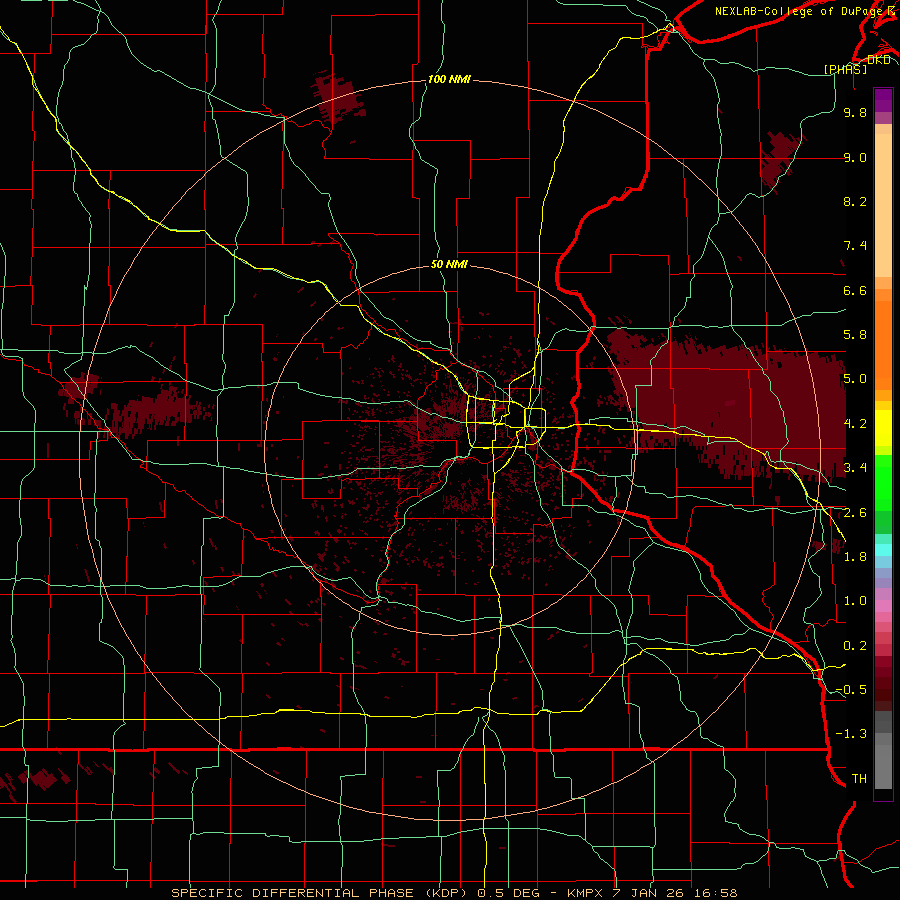The width and height of the screenshot is (900, 900).
Task: Select the 1.0 value on the scale
Action: coord(855,601)
